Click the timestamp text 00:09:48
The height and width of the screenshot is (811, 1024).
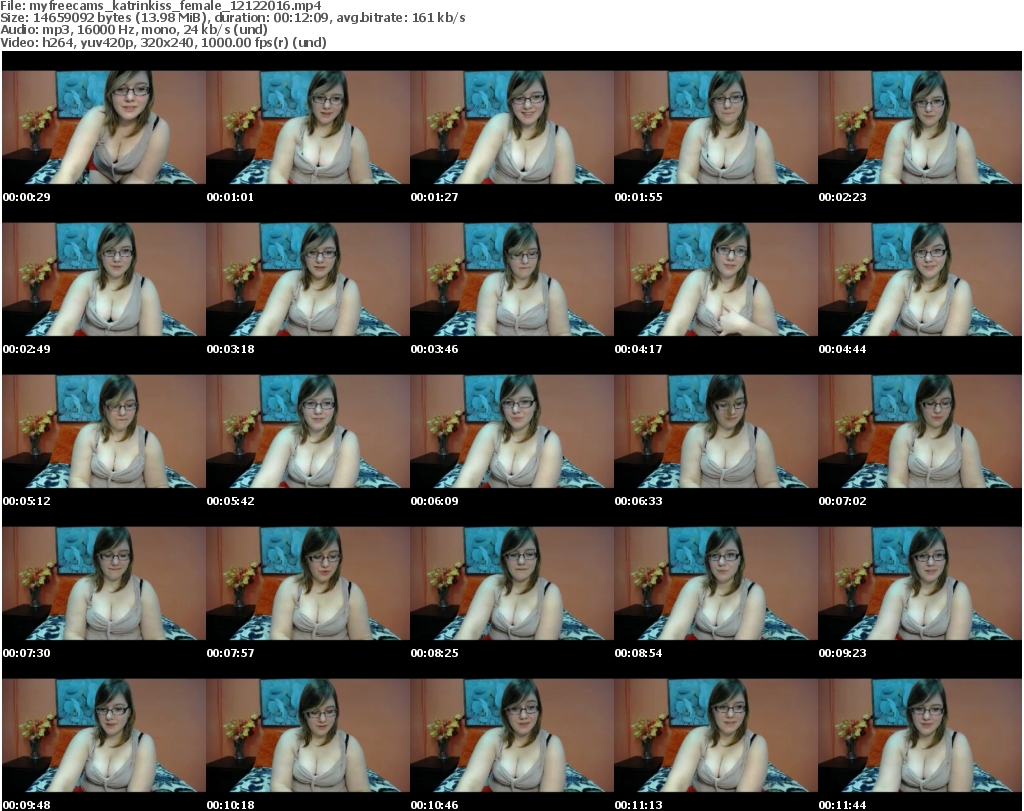(27, 805)
